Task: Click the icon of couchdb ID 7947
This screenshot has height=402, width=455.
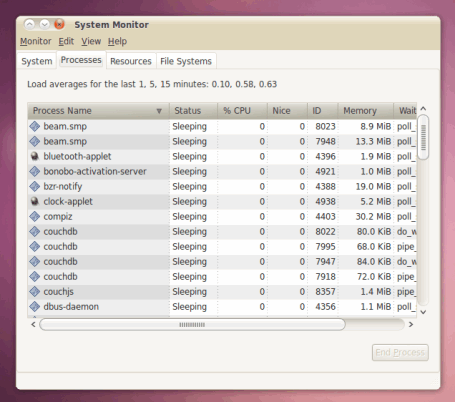Action: 35,261
